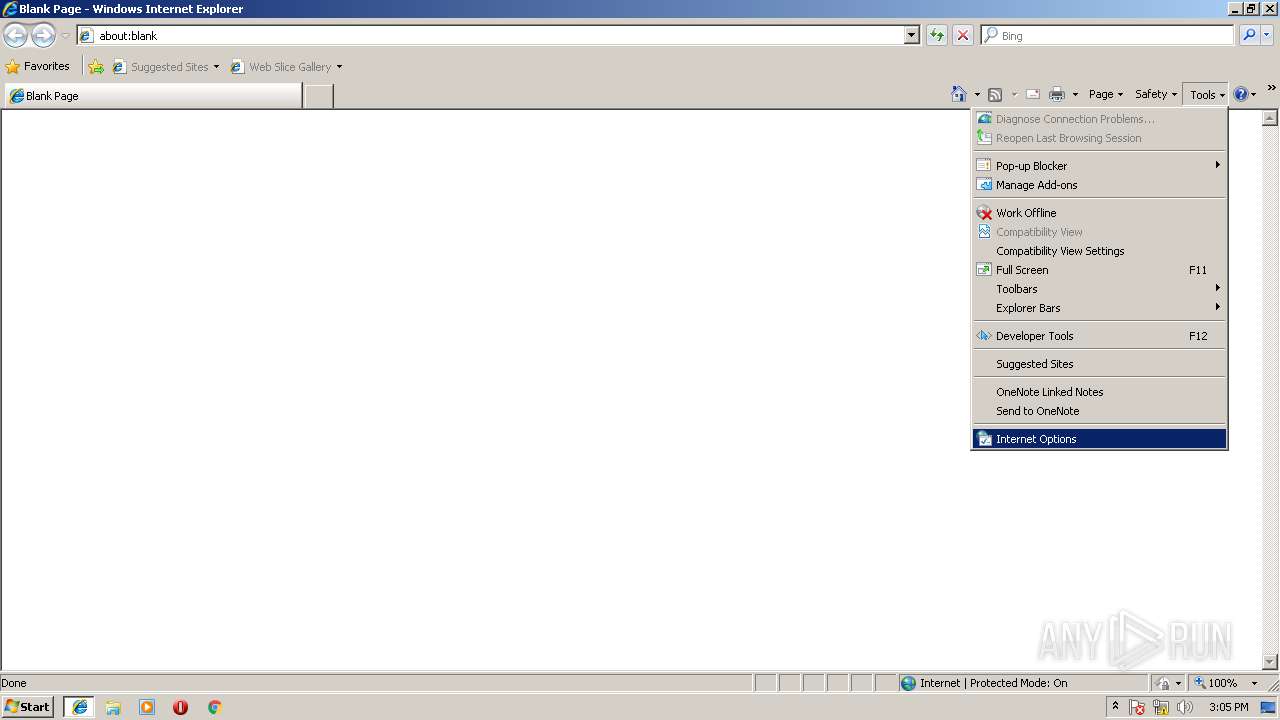Image resolution: width=1280 pixels, height=720 pixels.
Task: Click the vertical scrollbar down arrow
Action: coord(1270,662)
